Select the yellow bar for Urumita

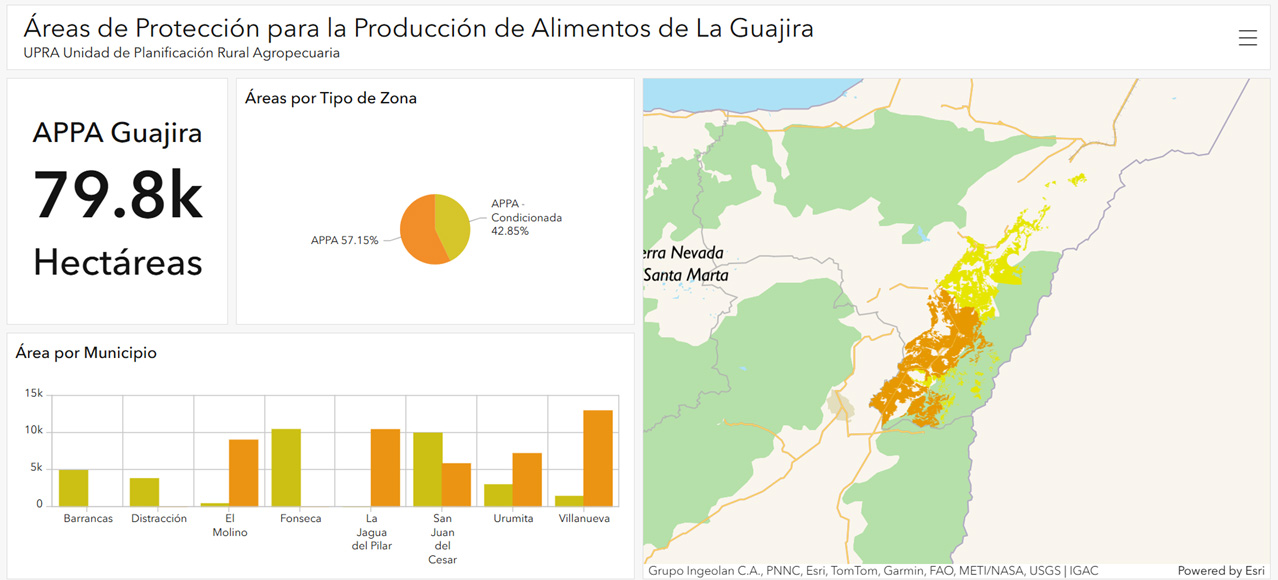coord(498,495)
